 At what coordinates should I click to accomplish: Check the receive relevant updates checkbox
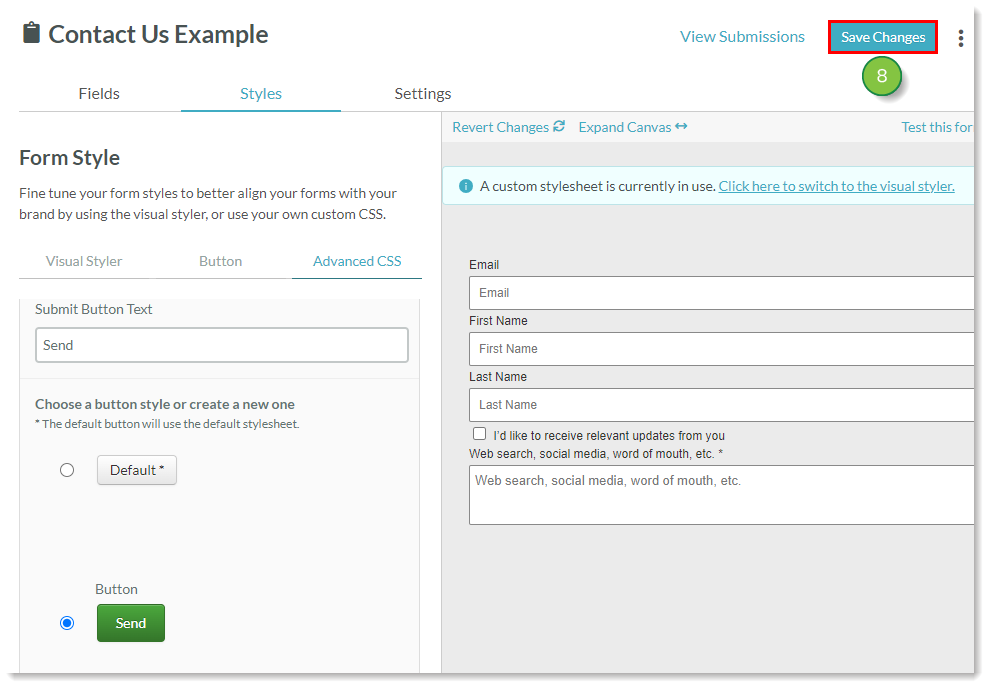[x=479, y=434]
